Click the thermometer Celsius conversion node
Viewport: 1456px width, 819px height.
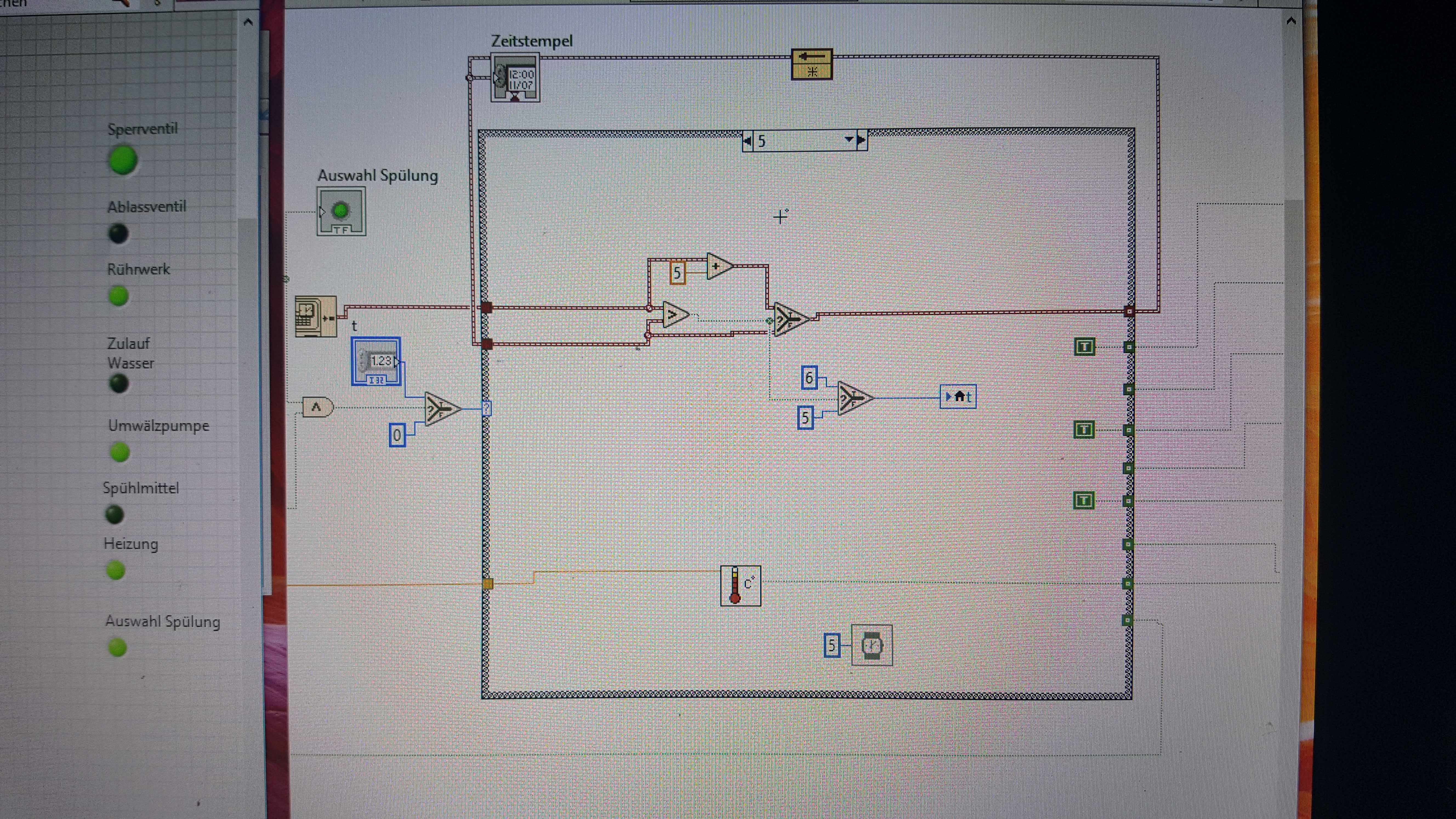click(x=740, y=585)
